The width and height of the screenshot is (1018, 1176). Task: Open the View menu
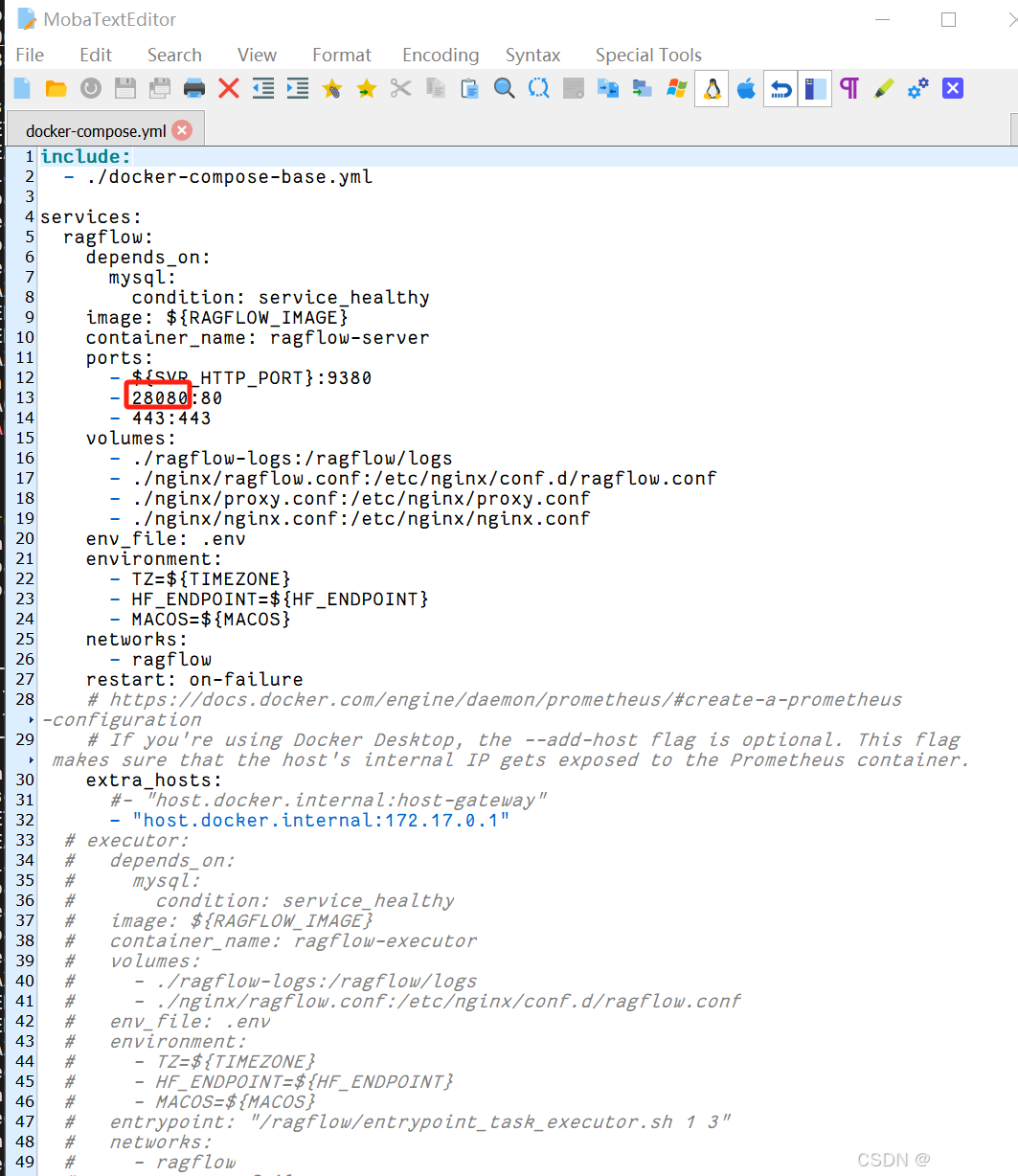pyautogui.click(x=257, y=55)
